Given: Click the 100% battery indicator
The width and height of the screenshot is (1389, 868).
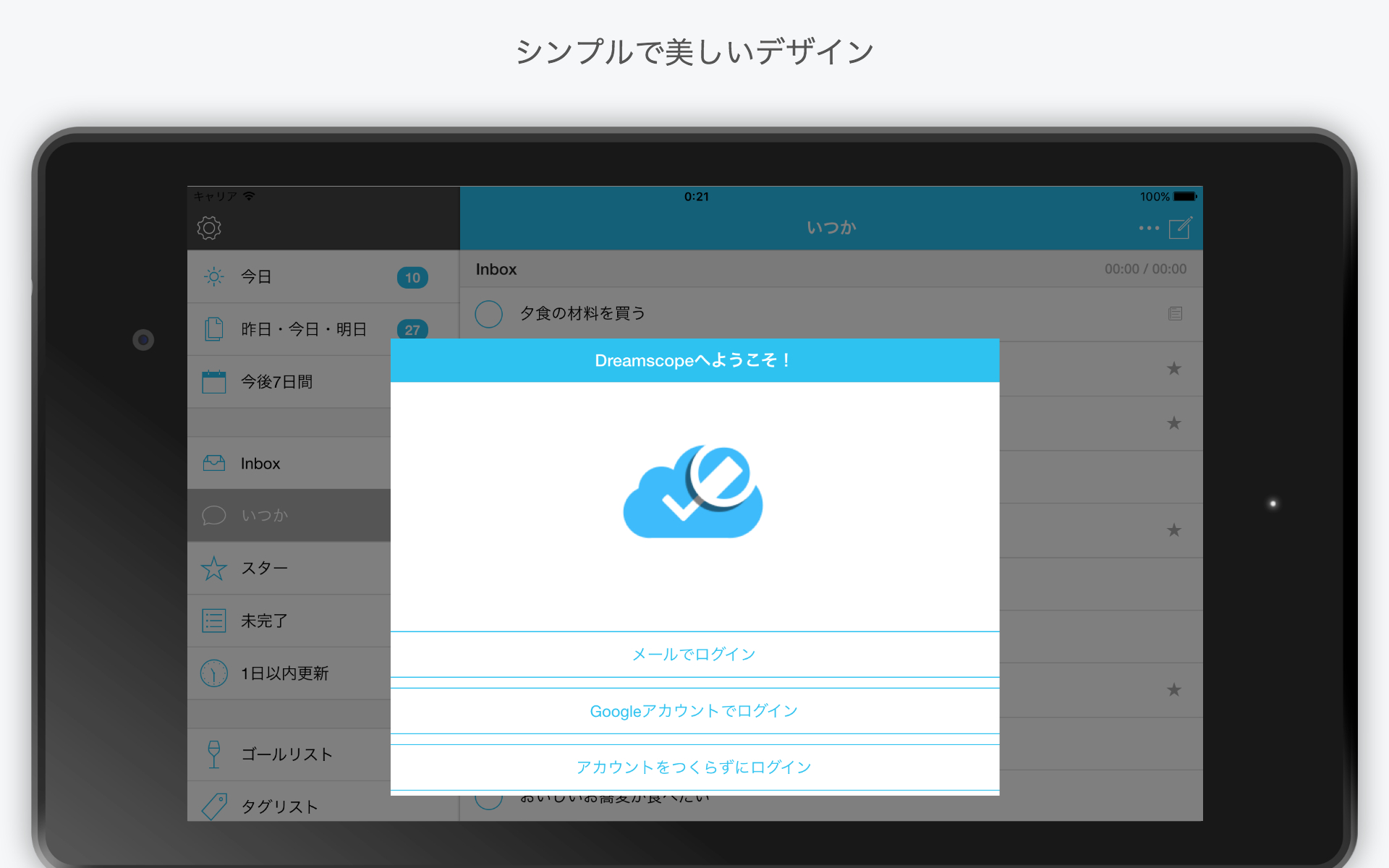Looking at the screenshot, I should [x=1168, y=197].
